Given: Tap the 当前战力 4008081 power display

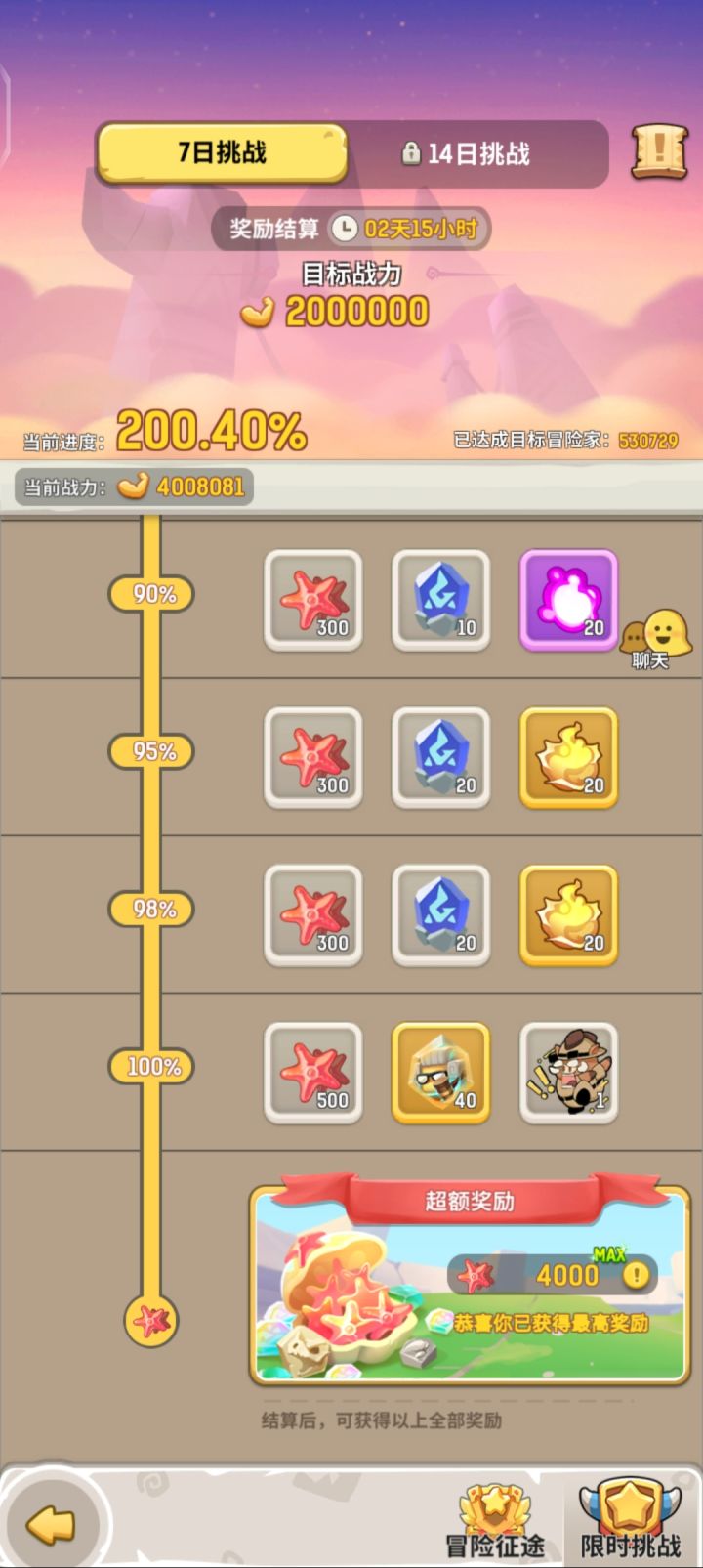Looking at the screenshot, I should (134, 487).
